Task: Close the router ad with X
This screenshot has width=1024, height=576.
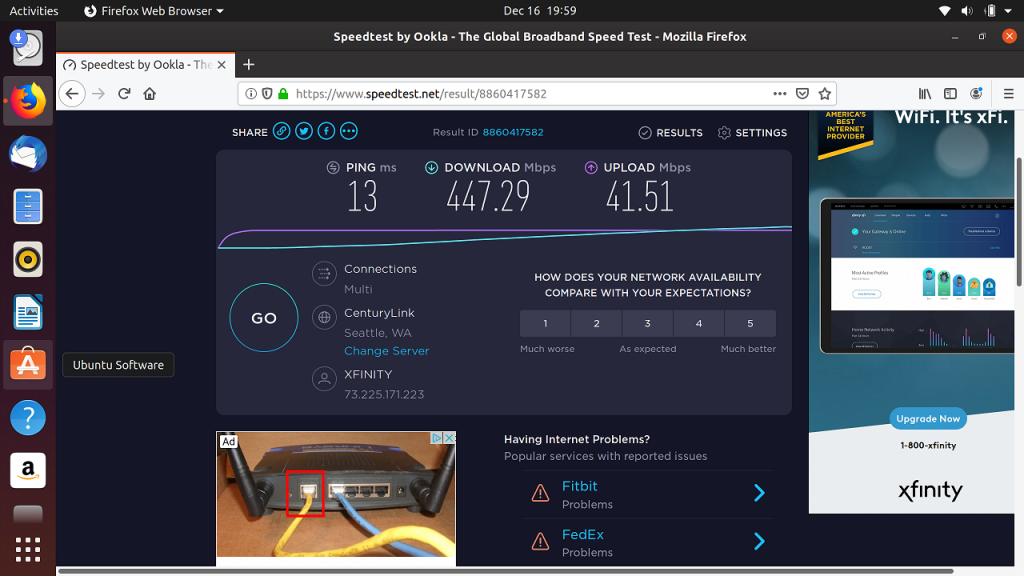Action: click(449, 438)
